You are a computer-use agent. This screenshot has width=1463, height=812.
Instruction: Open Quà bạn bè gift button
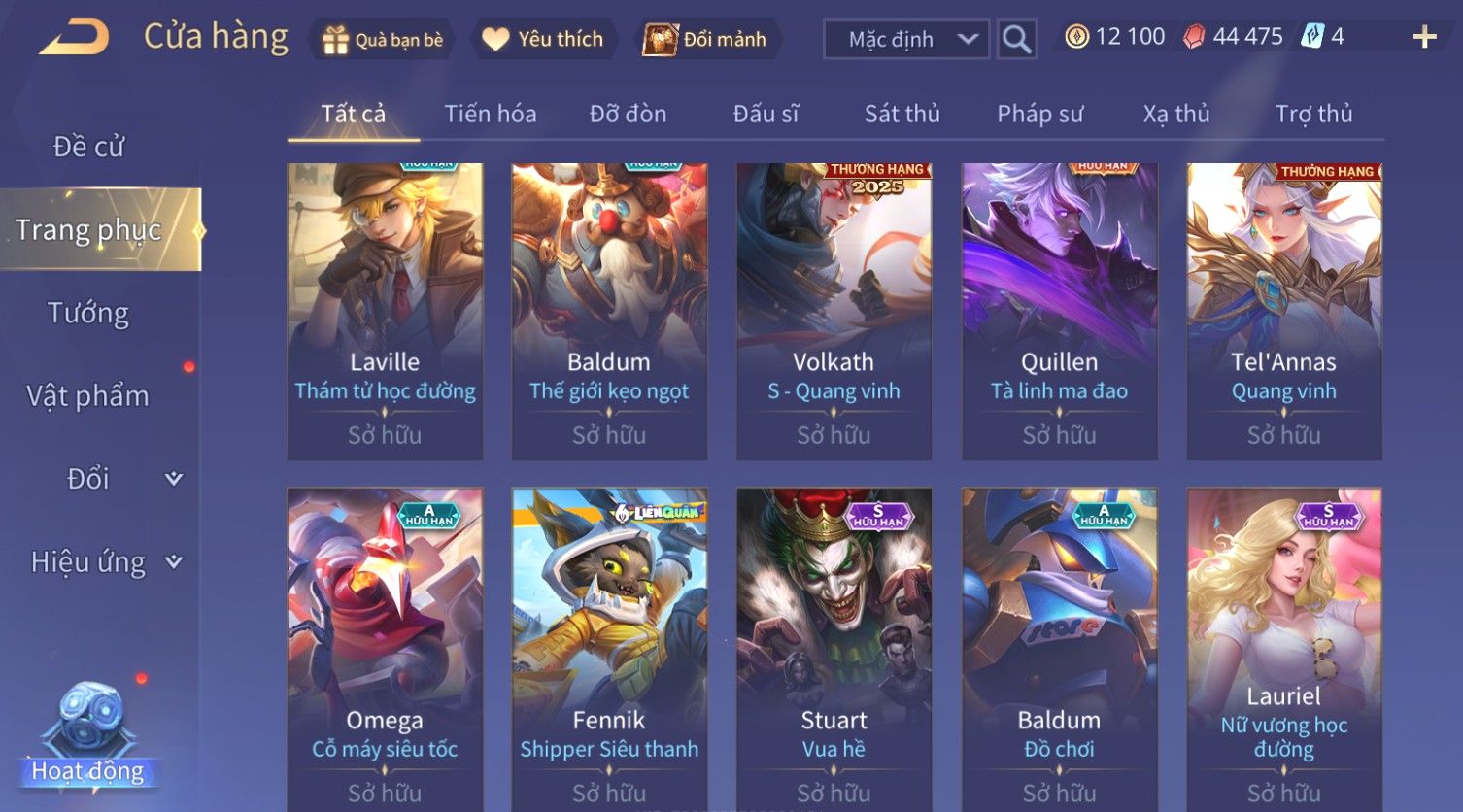tap(383, 40)
